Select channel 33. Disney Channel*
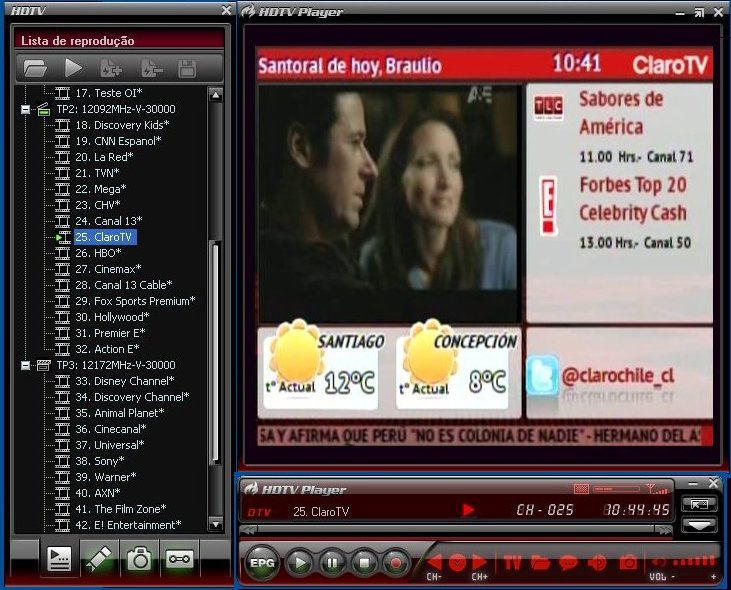The height and width of the screenshot is (590, 731). 124,381
